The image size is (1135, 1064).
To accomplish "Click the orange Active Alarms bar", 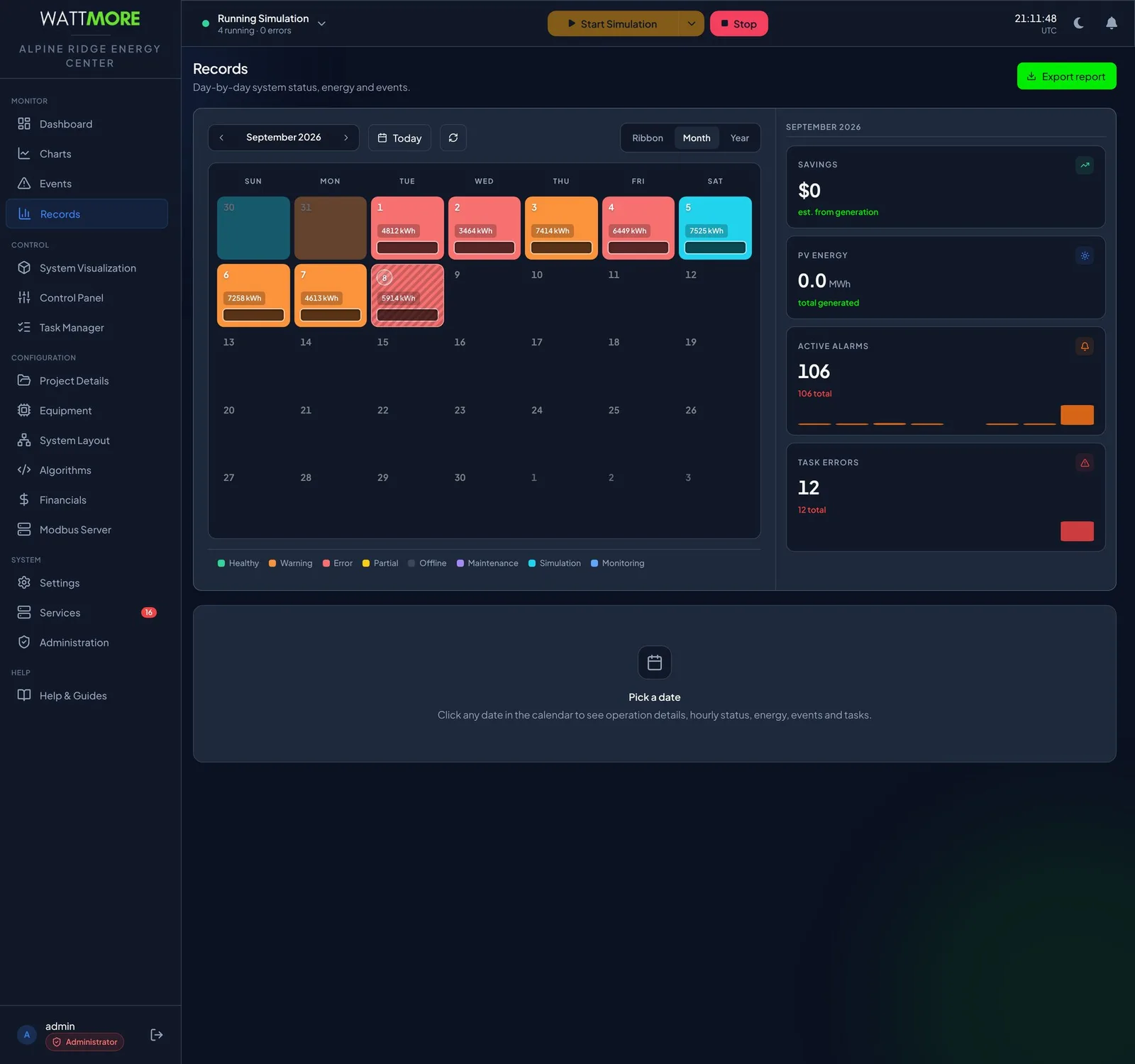I will [1077, 415].
